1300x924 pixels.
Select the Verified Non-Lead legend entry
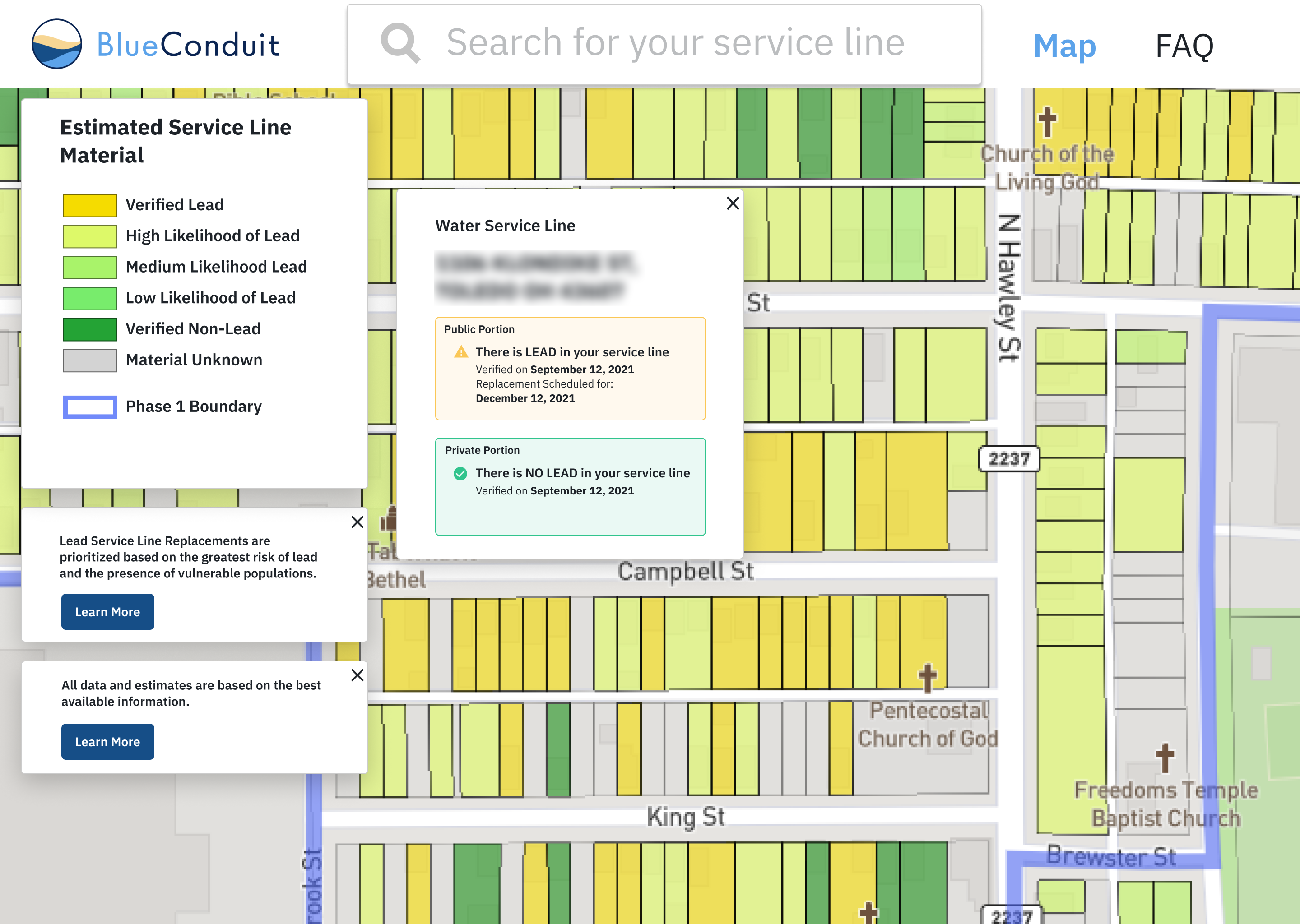click(90, 328)
